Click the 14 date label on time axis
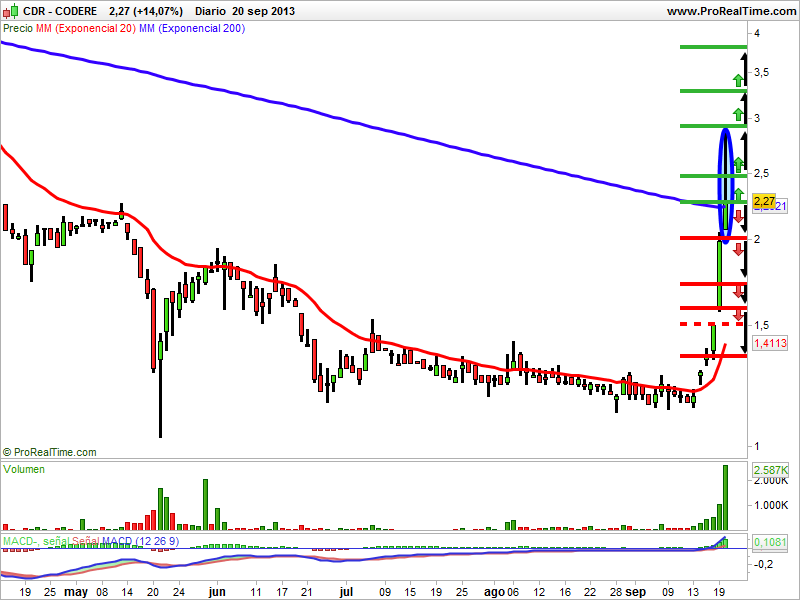 tap(127, 592)
